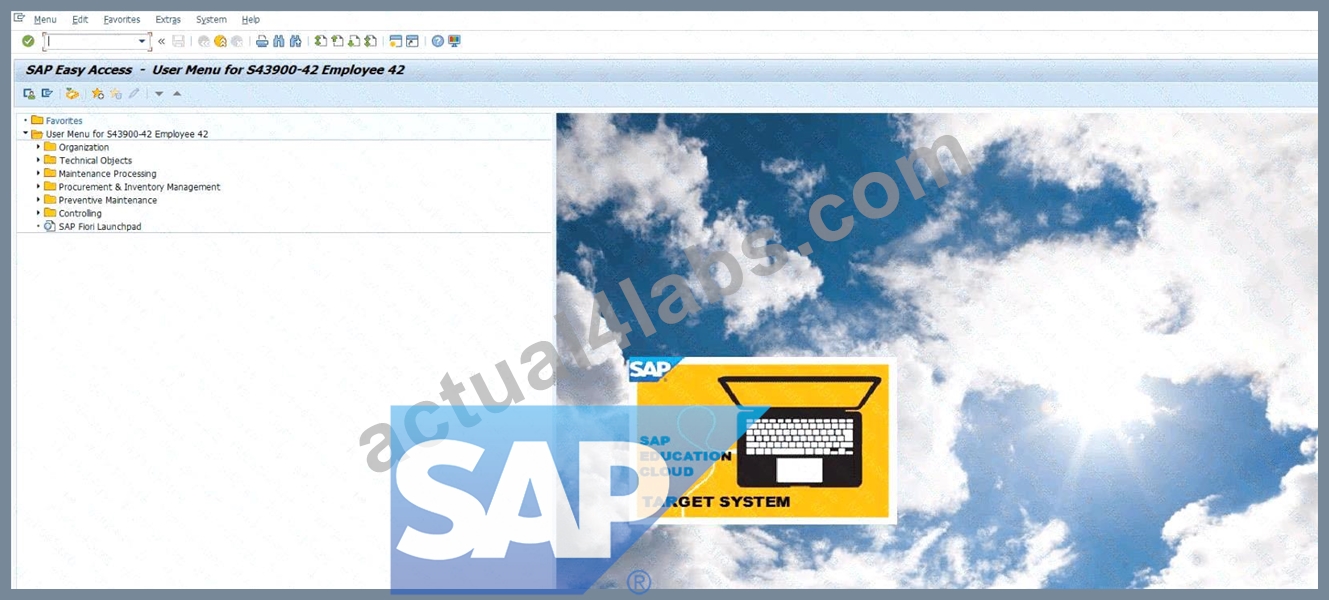Select the Technical Objects tree label
This screenshot has height=600, width=1329.
pos(95,160)
